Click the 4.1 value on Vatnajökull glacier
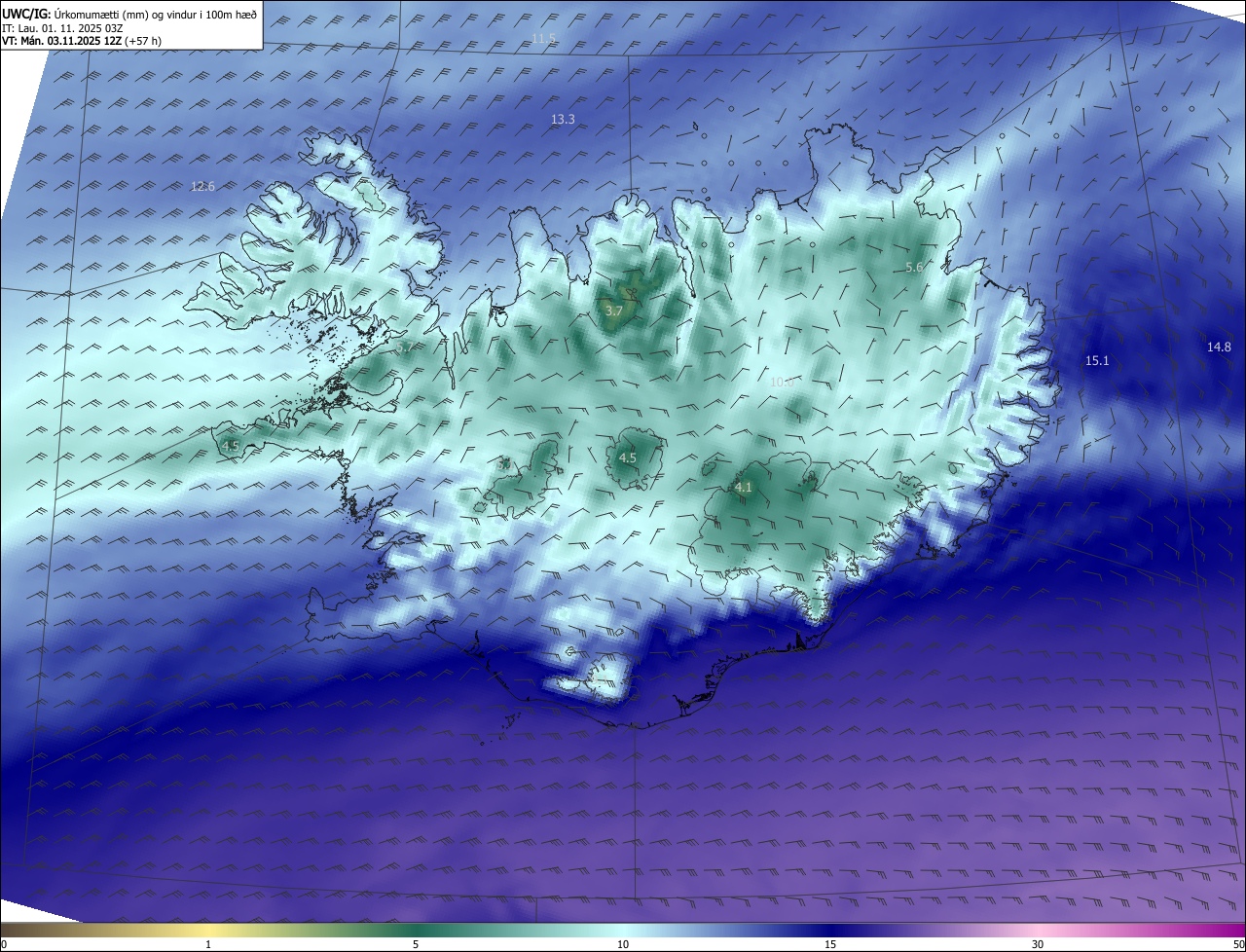The image size is (1246, 952). (x=744, y=487)
